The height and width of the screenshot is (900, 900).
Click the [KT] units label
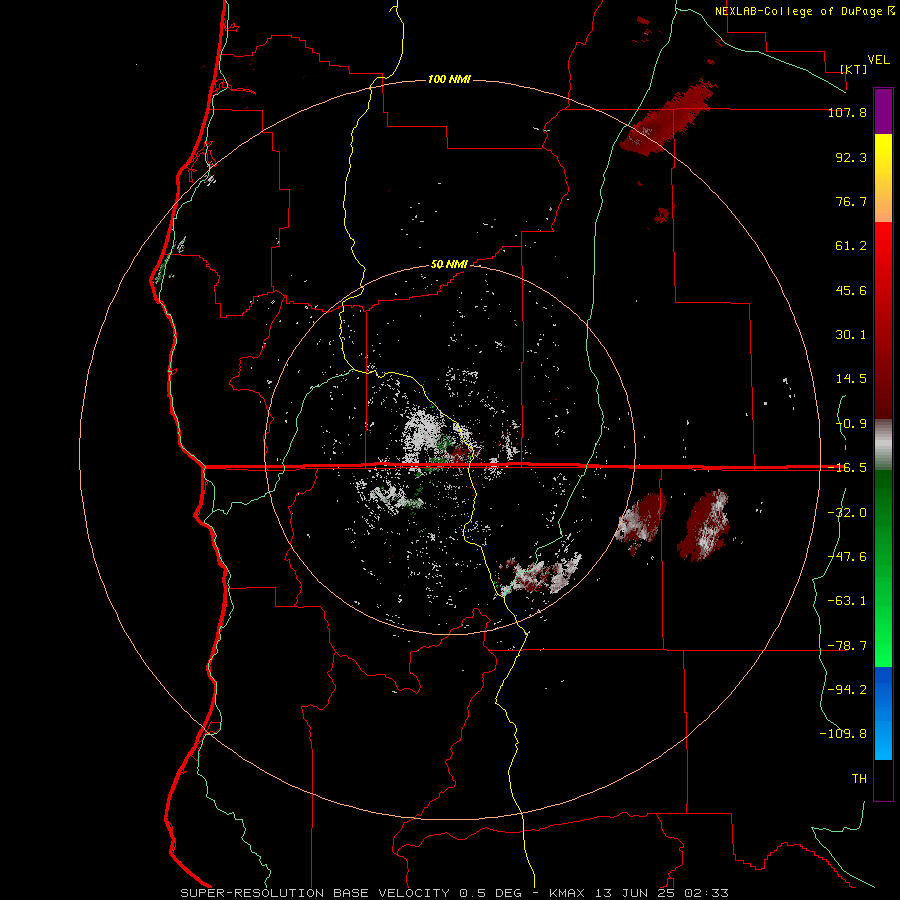(x=854, y=69)
